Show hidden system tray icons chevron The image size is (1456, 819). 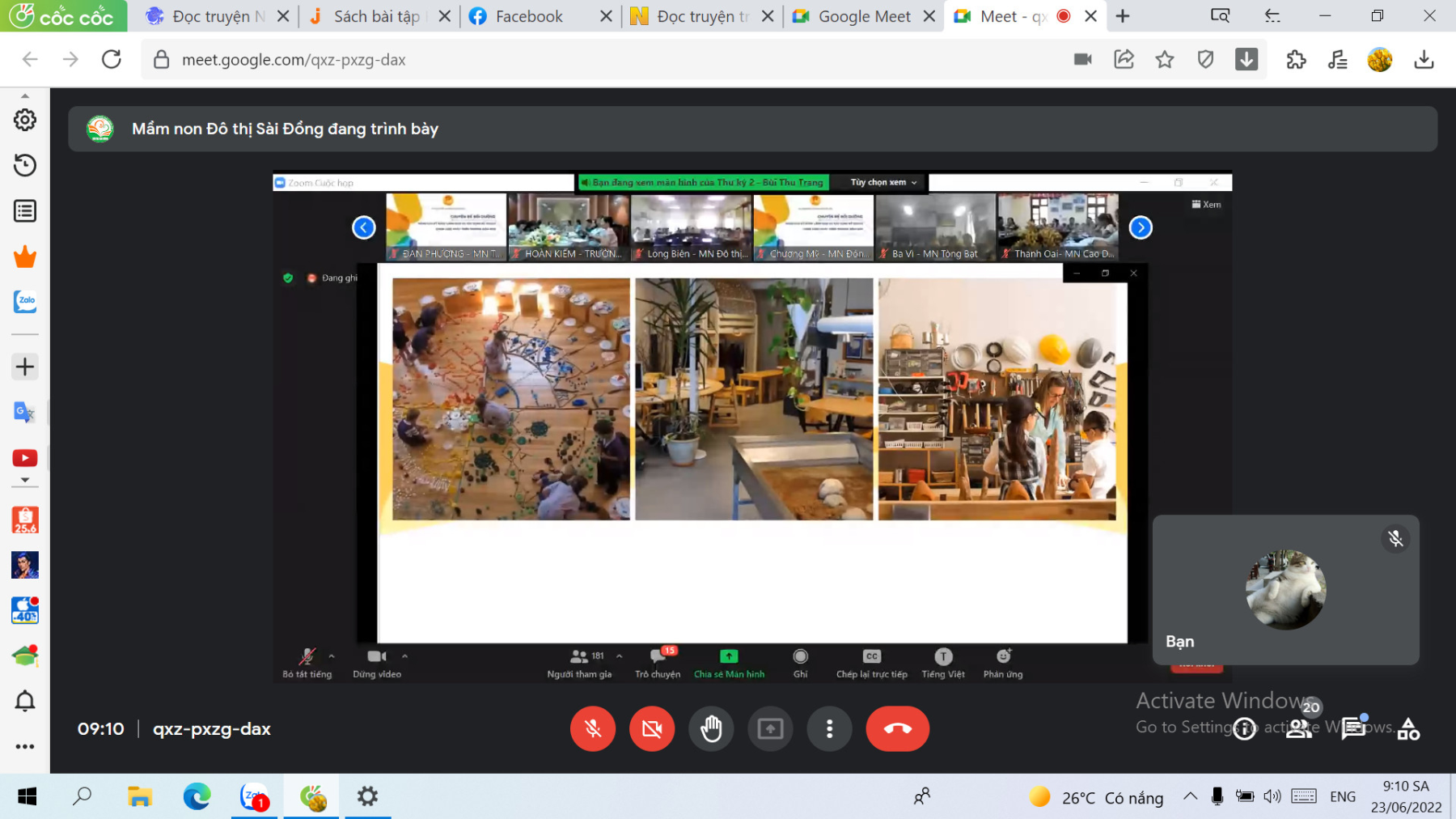tap(1190, 796)
